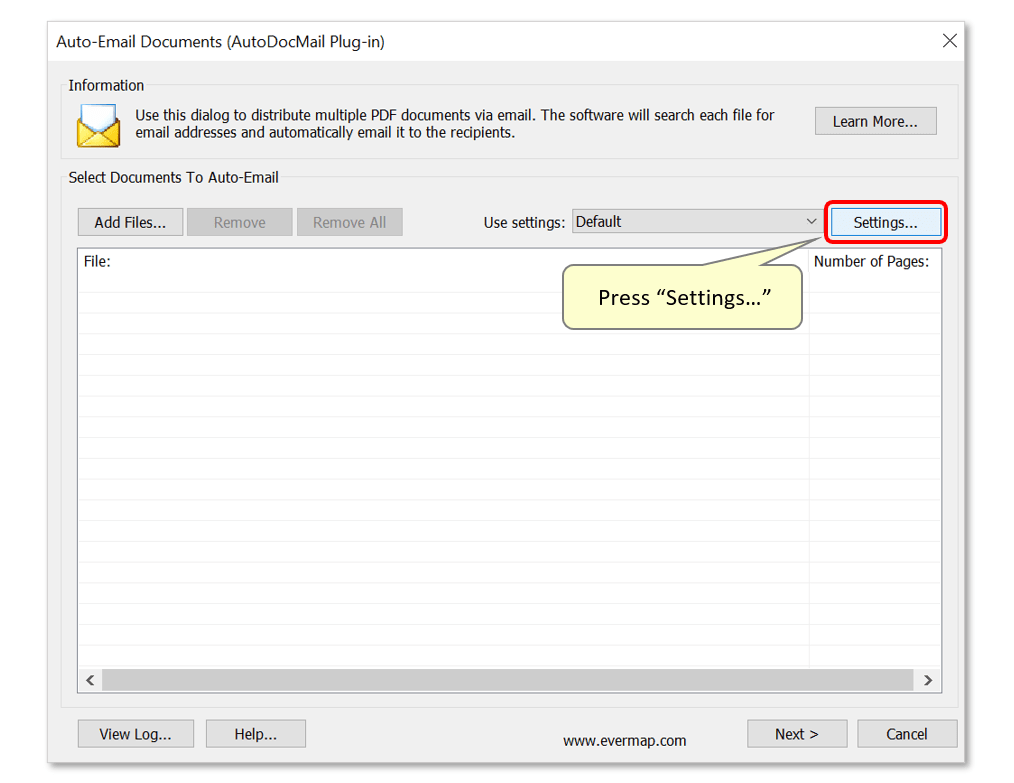Click Add Files... button
The width and height of the screenshot is (1014, 783).
(130, 222)
